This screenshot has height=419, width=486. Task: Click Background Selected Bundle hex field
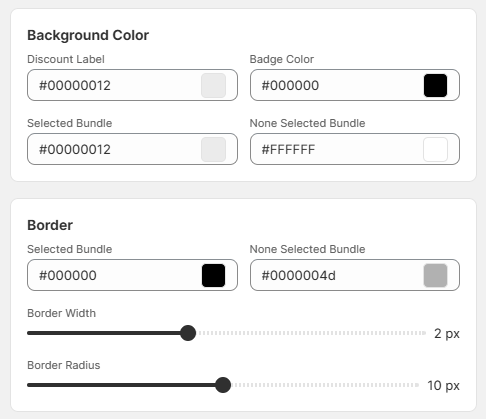coord(132,149)
